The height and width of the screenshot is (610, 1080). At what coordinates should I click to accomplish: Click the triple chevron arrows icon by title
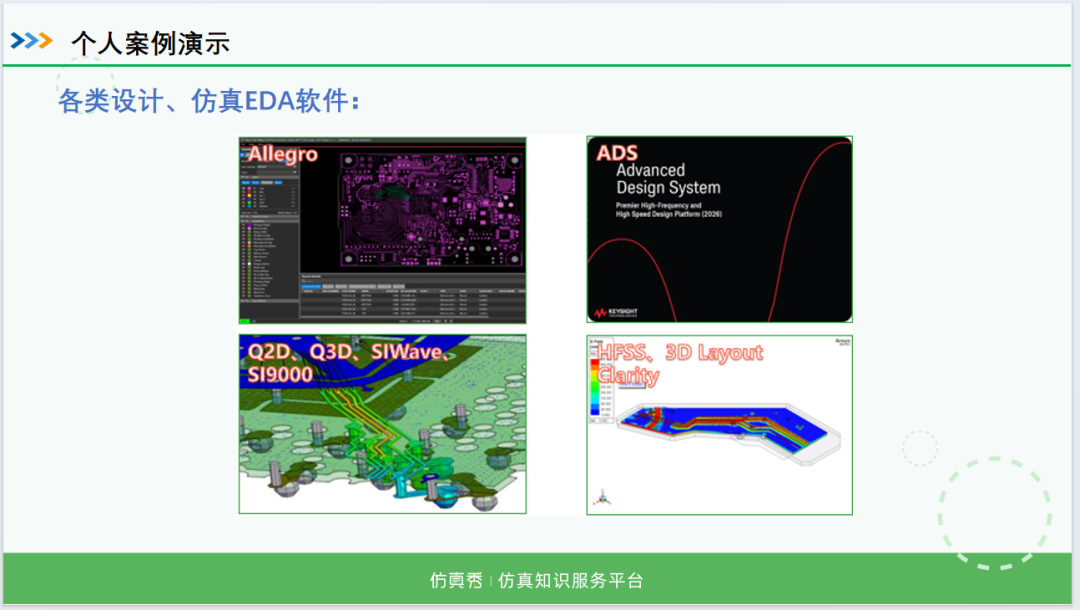32,41
